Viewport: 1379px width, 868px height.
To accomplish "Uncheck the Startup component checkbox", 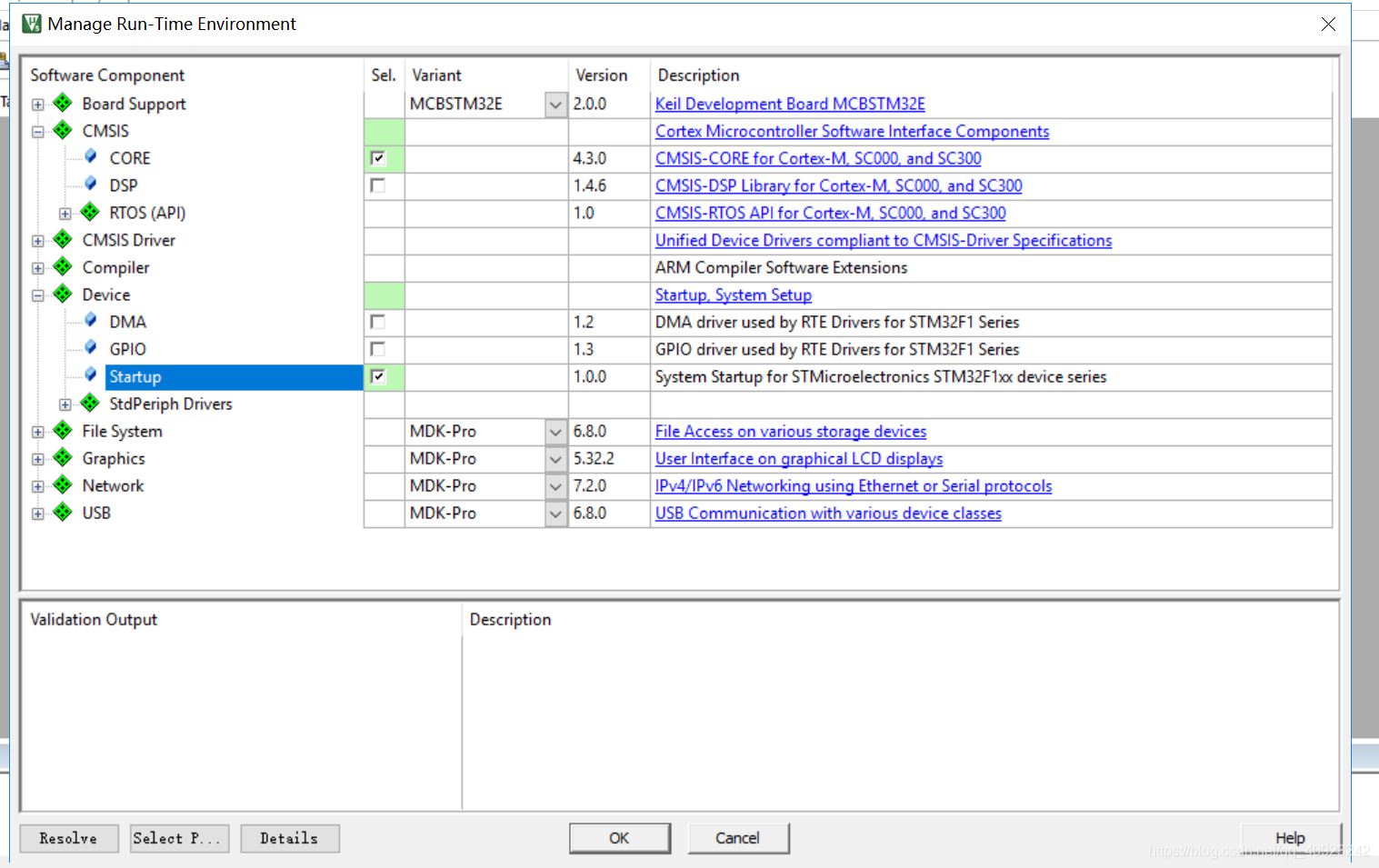I will coord(378,376).
